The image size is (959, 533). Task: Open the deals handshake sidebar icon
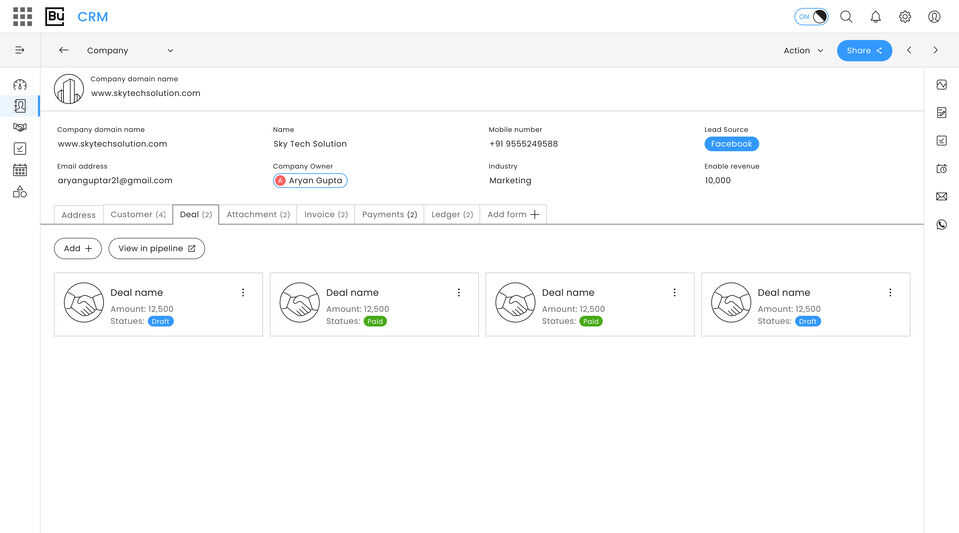20,127
